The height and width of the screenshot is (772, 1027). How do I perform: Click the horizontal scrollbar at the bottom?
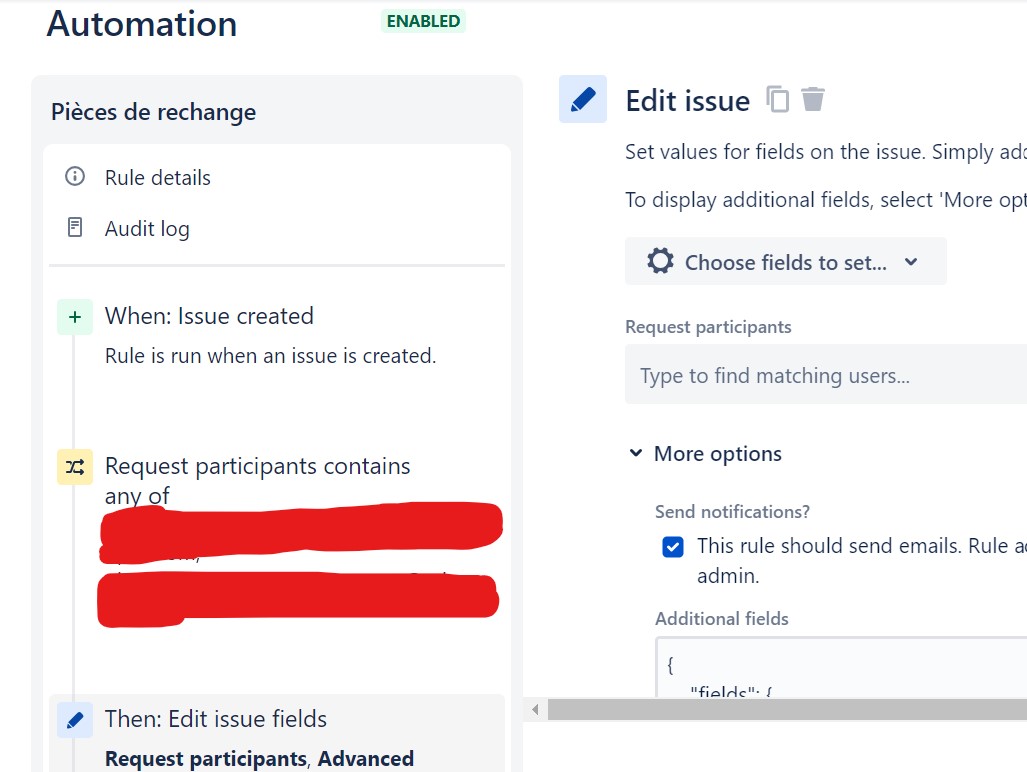(x=780, y=709)
